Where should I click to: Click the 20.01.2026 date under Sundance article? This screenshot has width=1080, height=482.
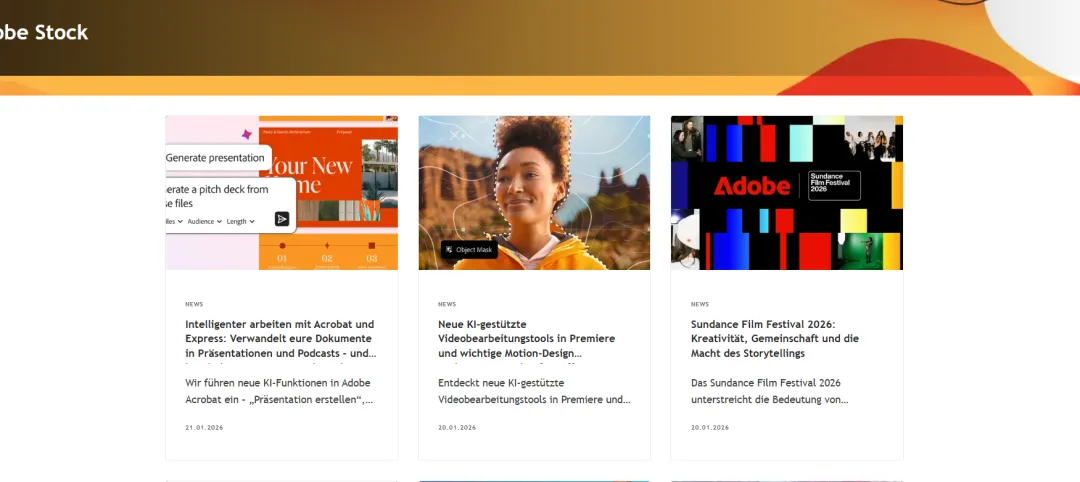click(709, 428)
